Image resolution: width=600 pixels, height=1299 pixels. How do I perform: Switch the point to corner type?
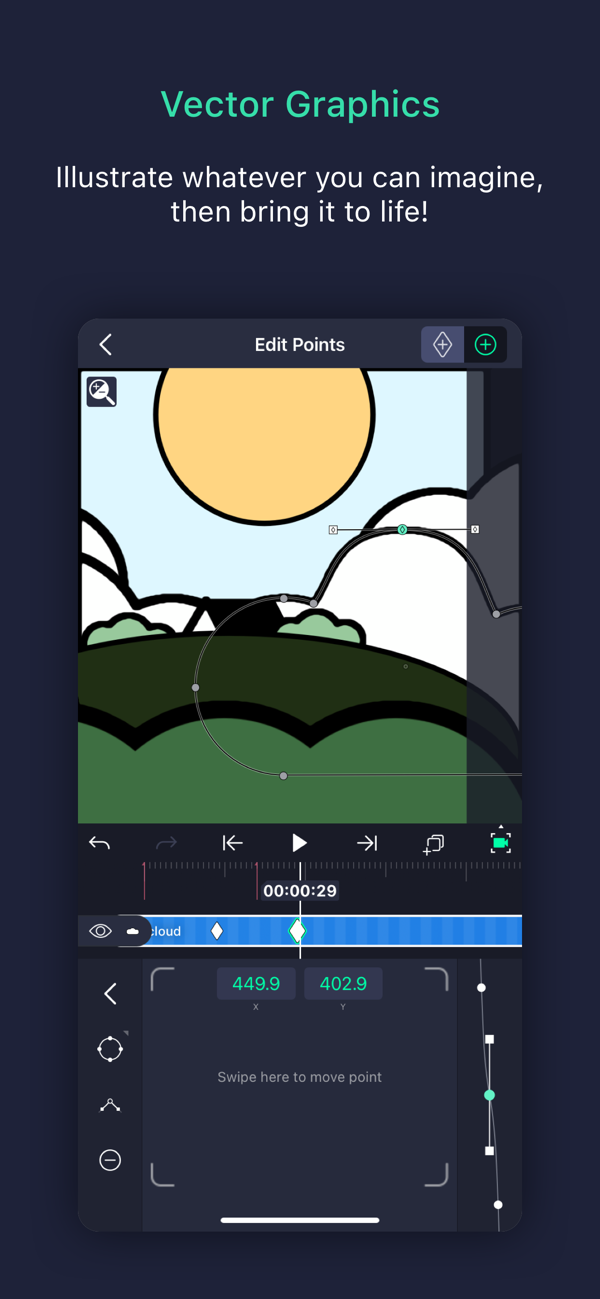[x=110, y=1105]
